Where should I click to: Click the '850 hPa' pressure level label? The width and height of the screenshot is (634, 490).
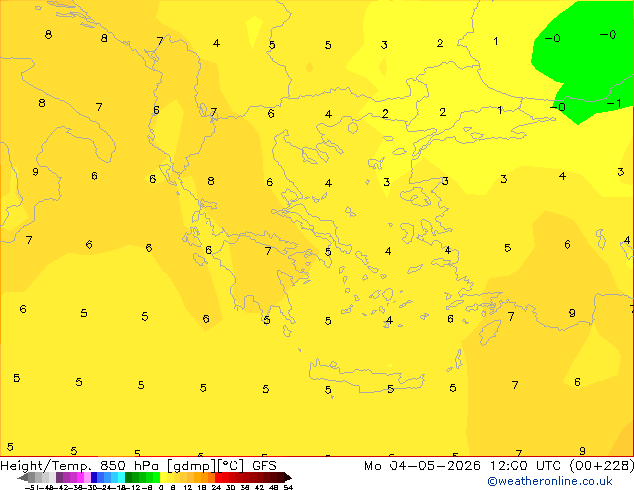click(129, 466)
